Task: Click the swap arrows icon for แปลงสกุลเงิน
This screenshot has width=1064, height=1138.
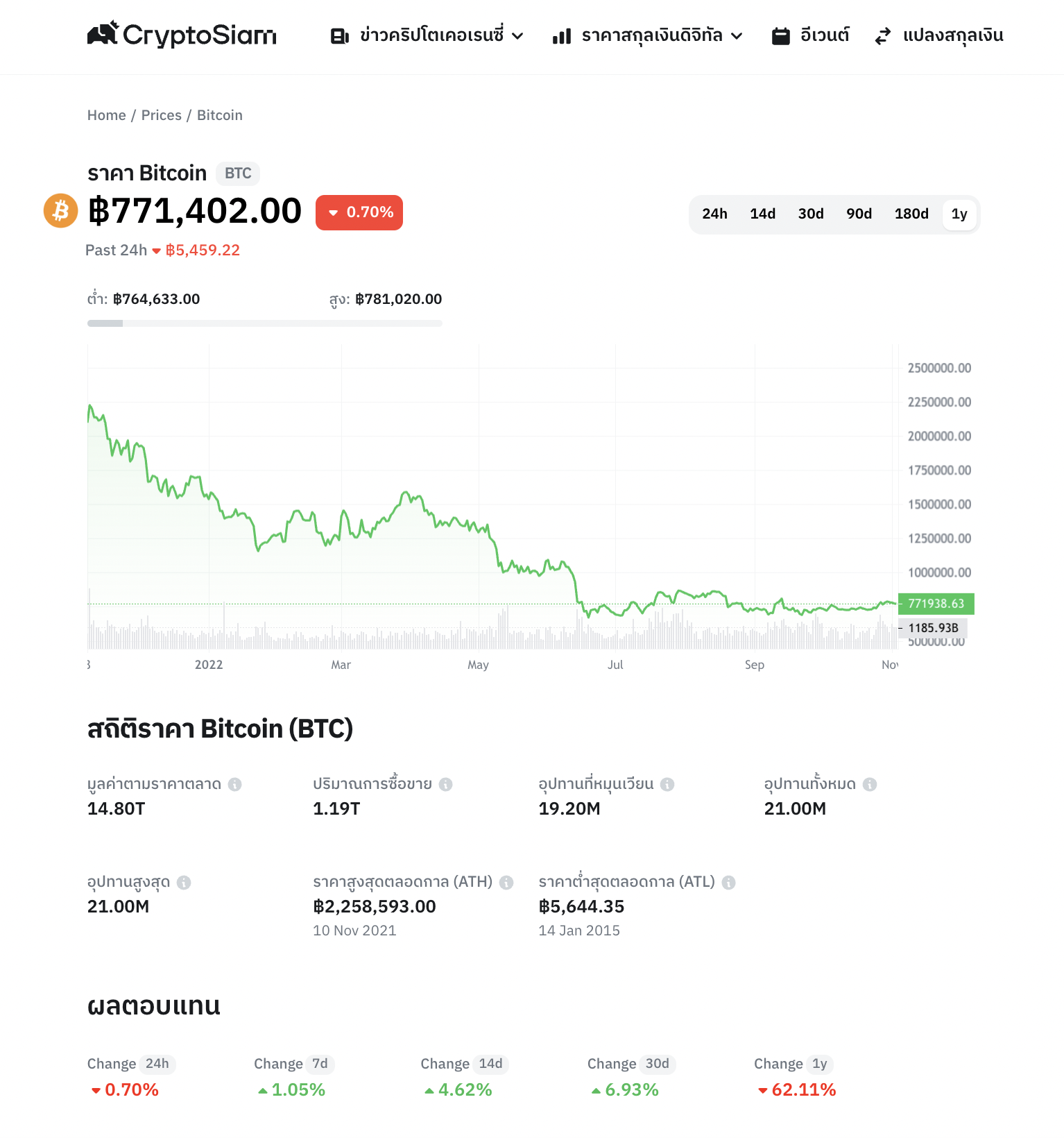Action: tap(883, 36)
